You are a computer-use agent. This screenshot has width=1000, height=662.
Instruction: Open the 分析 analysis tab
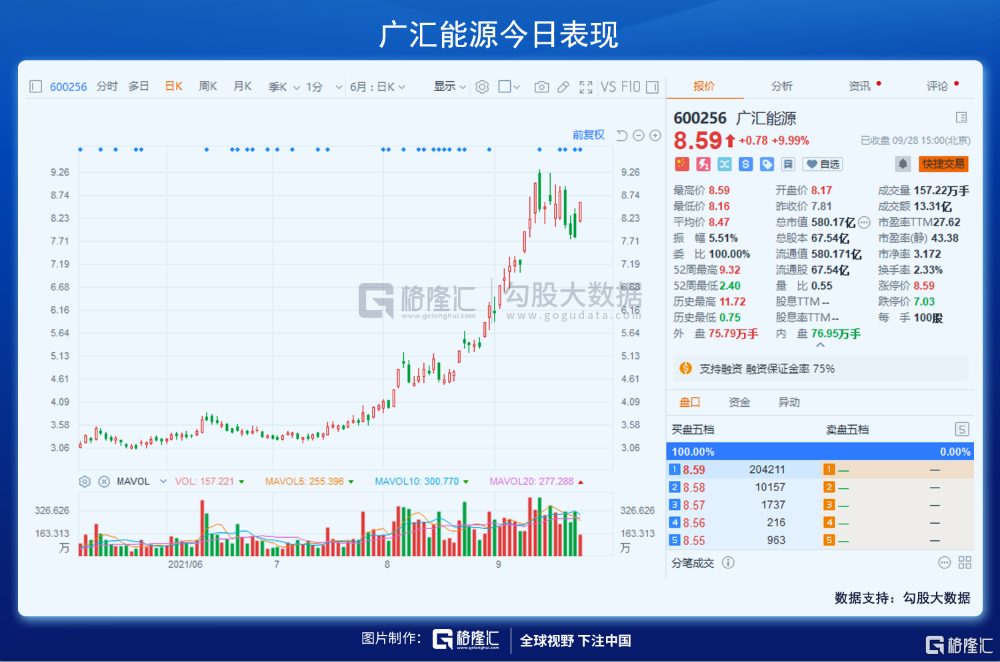(782, 86)
